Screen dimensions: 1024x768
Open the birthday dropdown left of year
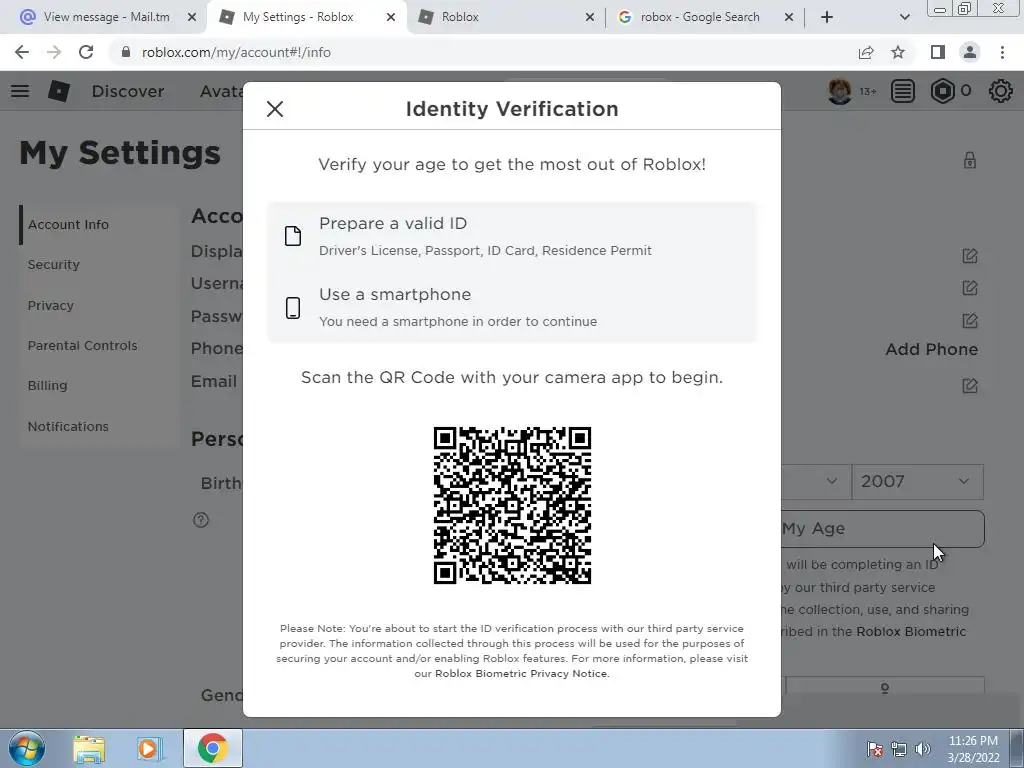point(816,481)
